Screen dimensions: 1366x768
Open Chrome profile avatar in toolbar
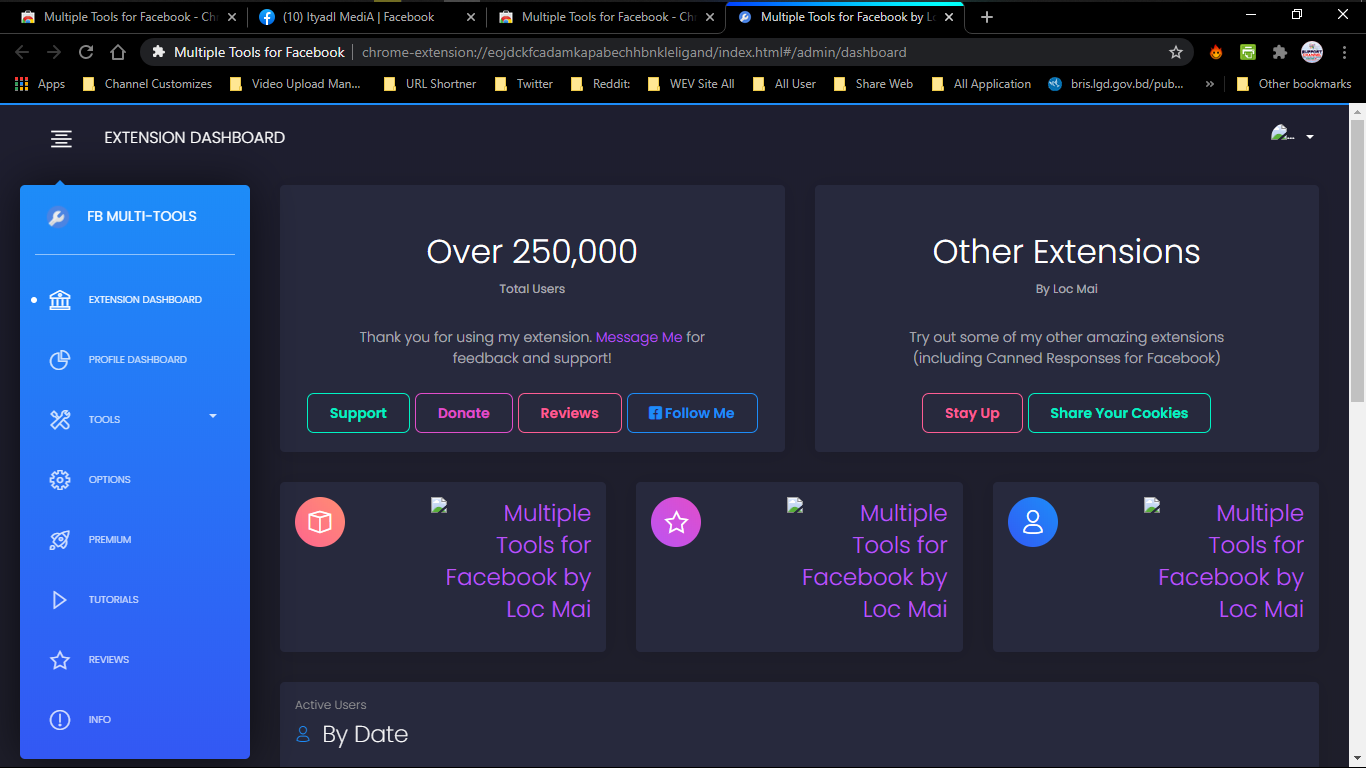tap(1312, 52)
